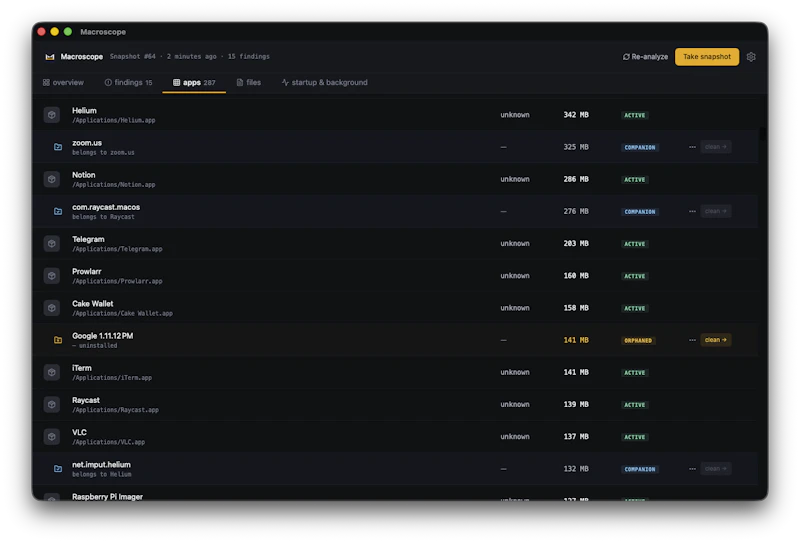
Task: Click the Helium app package icon
Action: pyautogui.click(x=52, y=115)
